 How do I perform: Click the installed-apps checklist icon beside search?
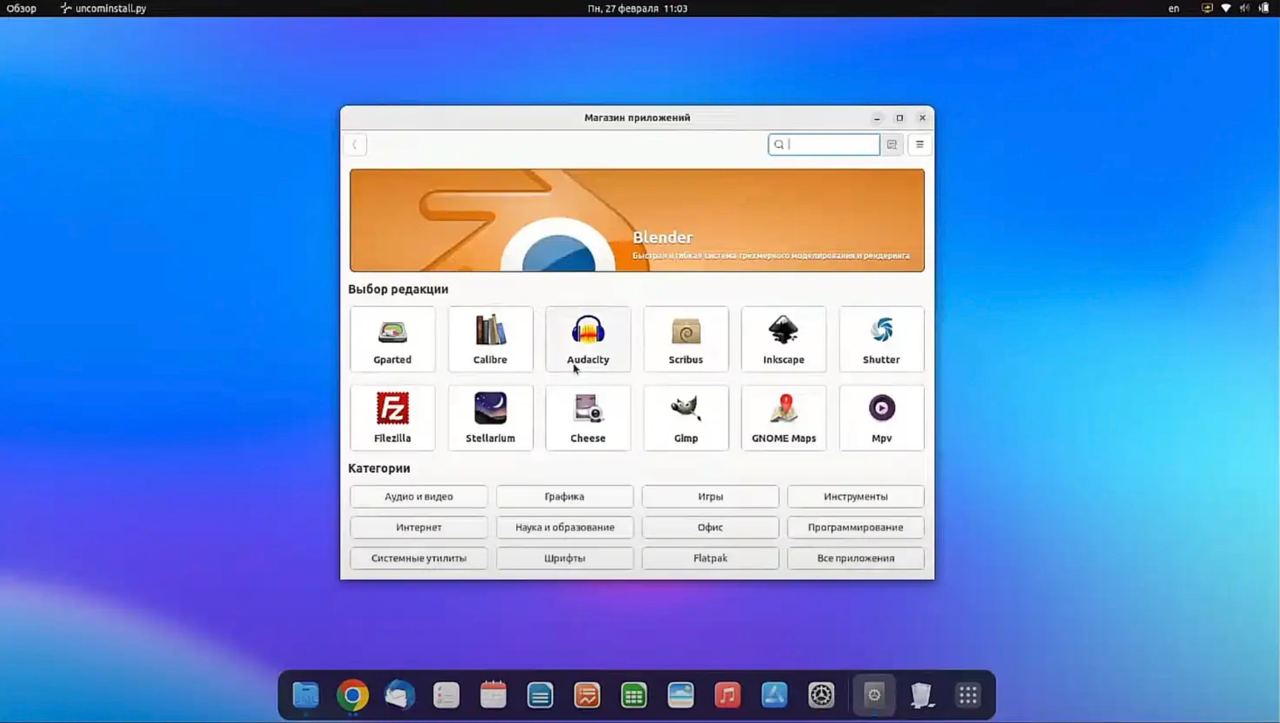coord(892,144)
